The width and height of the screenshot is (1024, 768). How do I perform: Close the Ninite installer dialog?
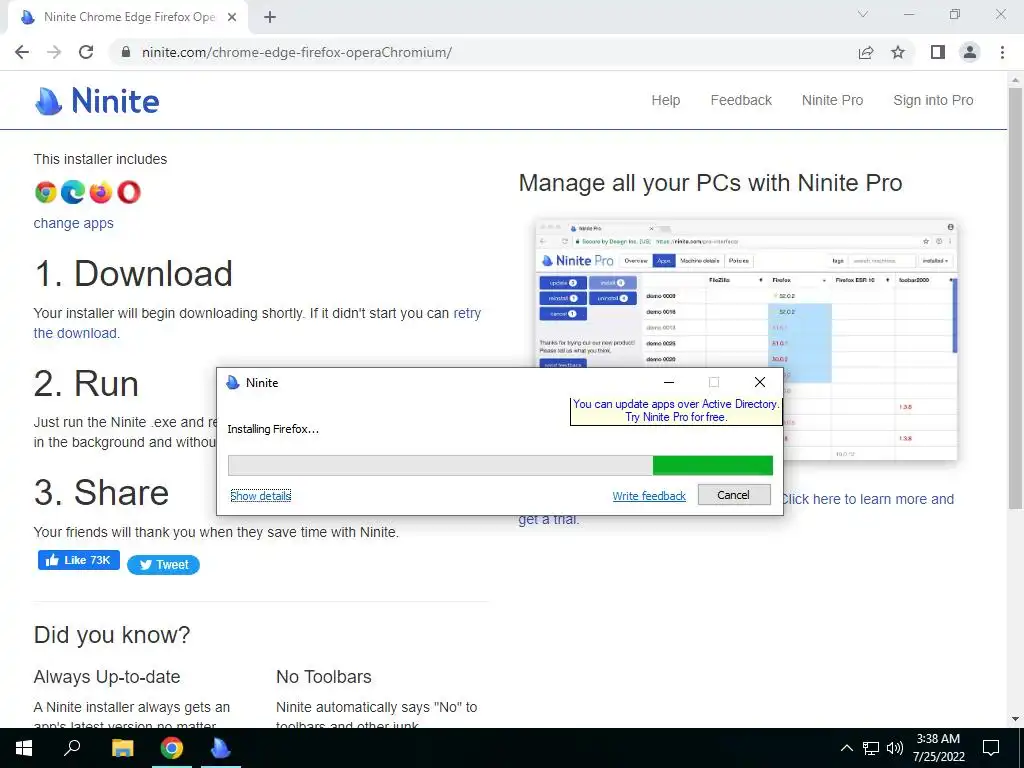tap(760, 383)
